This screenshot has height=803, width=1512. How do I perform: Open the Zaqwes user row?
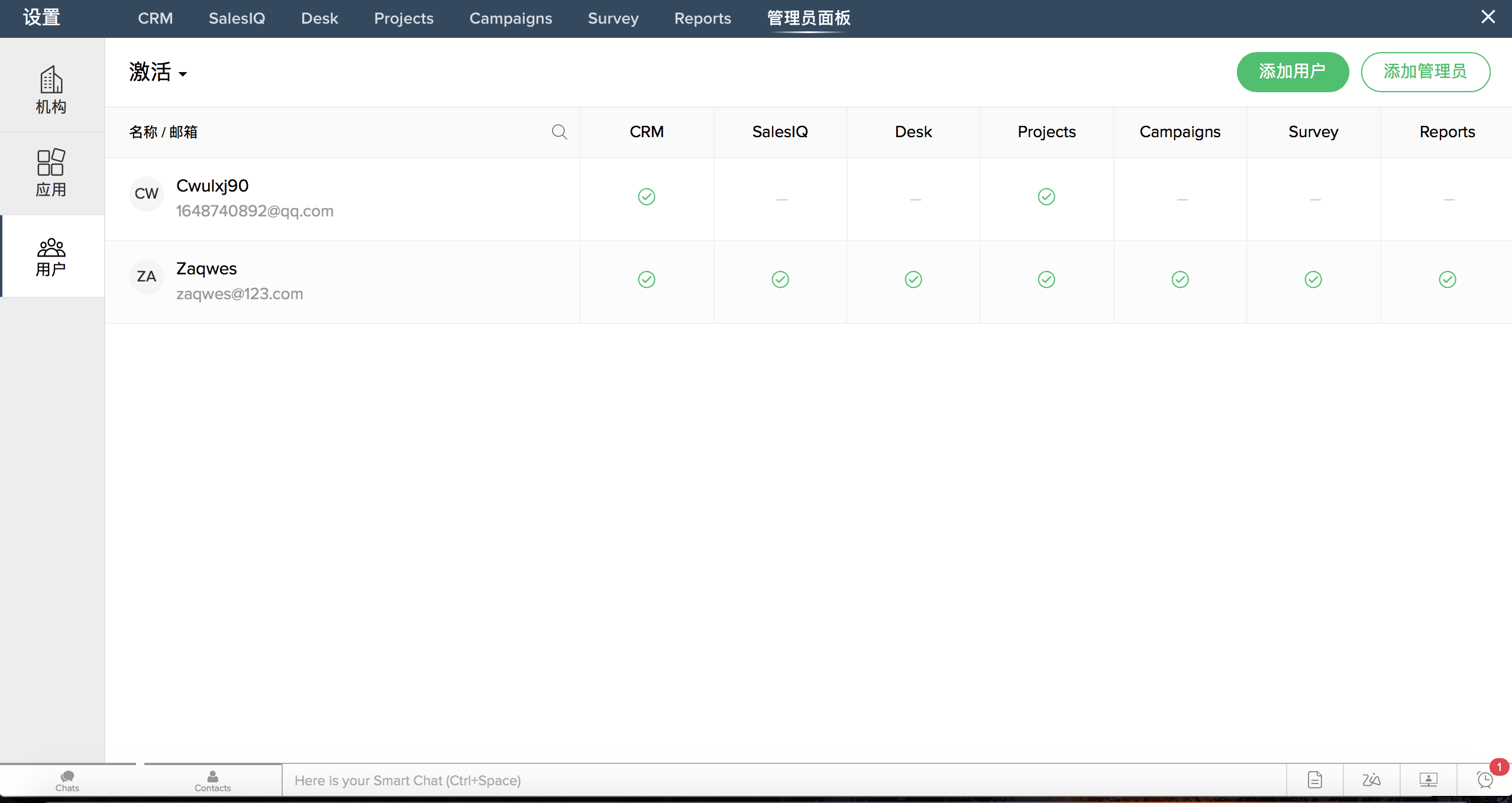point(206,269)
